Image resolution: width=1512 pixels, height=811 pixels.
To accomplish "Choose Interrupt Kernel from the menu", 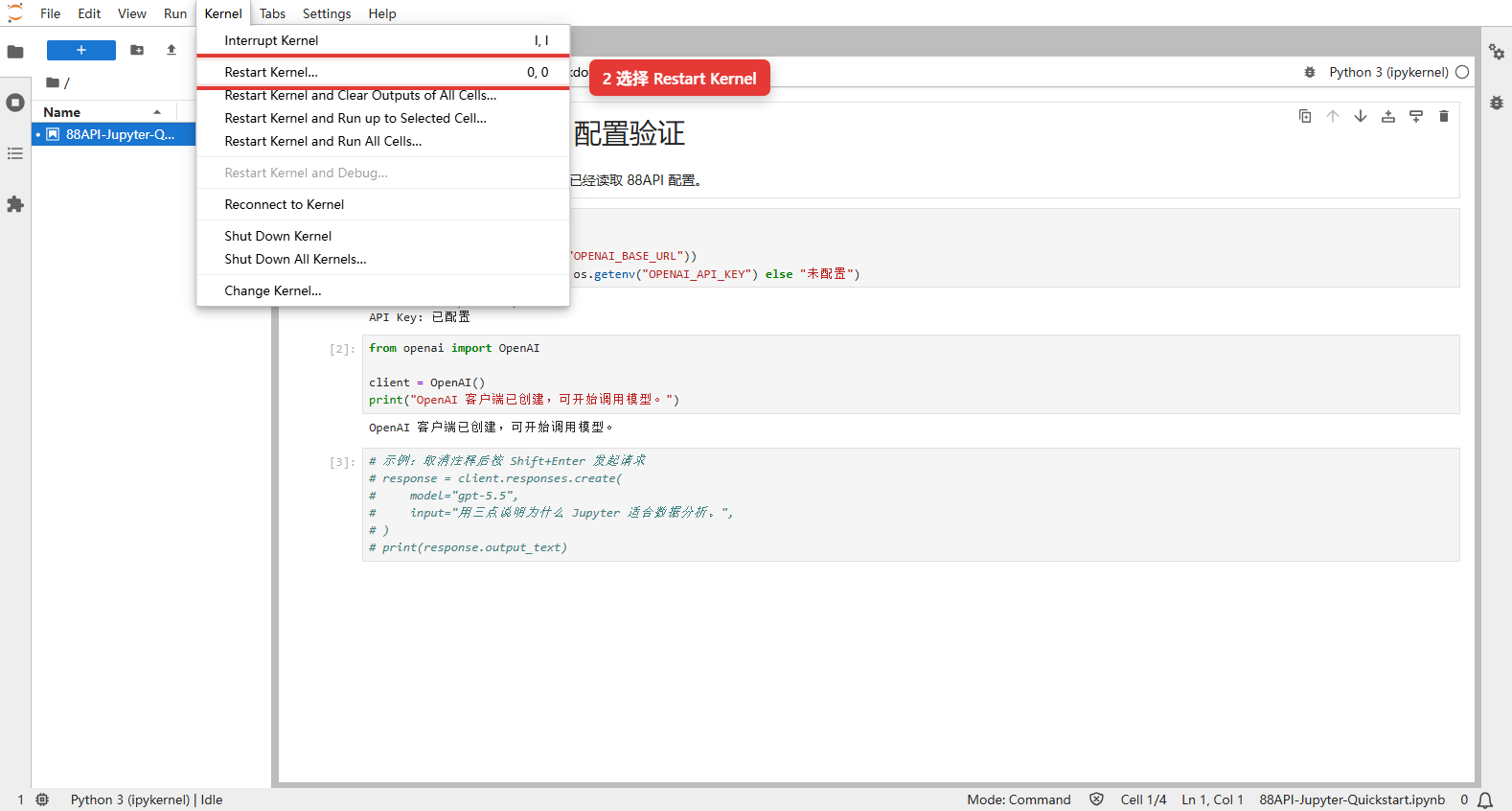I will [x=383, y=40].
